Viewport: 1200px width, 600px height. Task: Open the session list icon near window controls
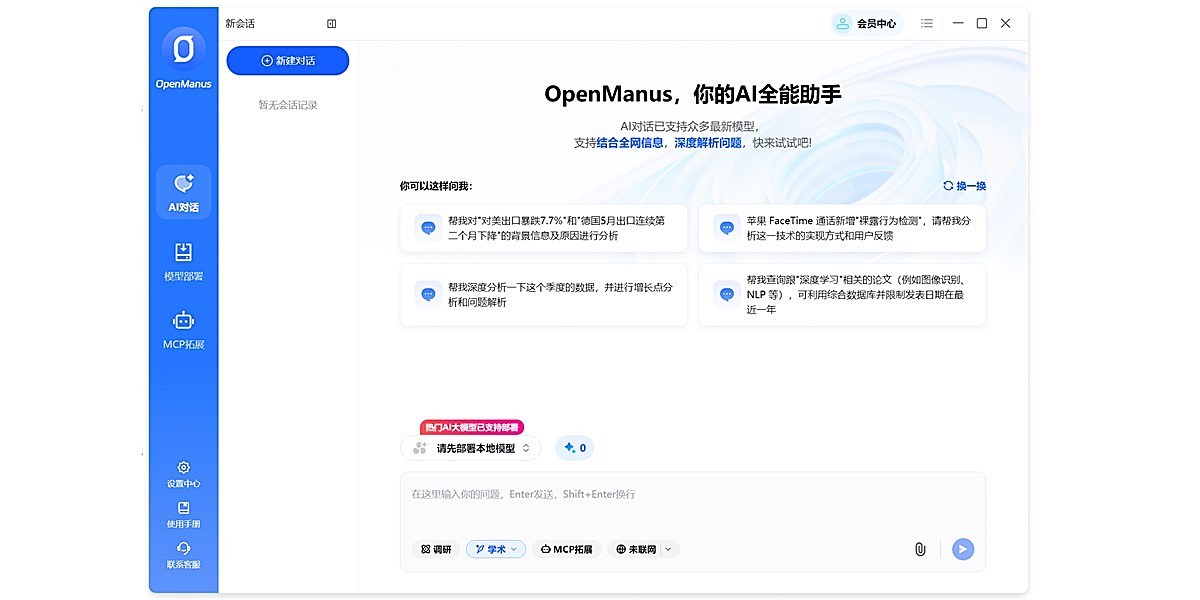click(926, 22)
